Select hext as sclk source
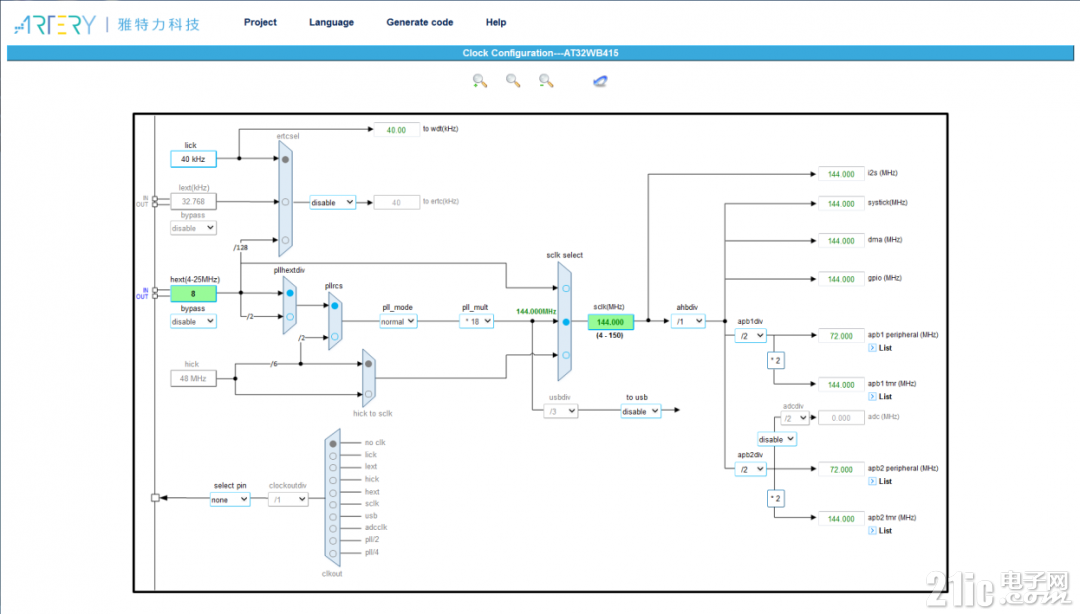 point(566,289)
